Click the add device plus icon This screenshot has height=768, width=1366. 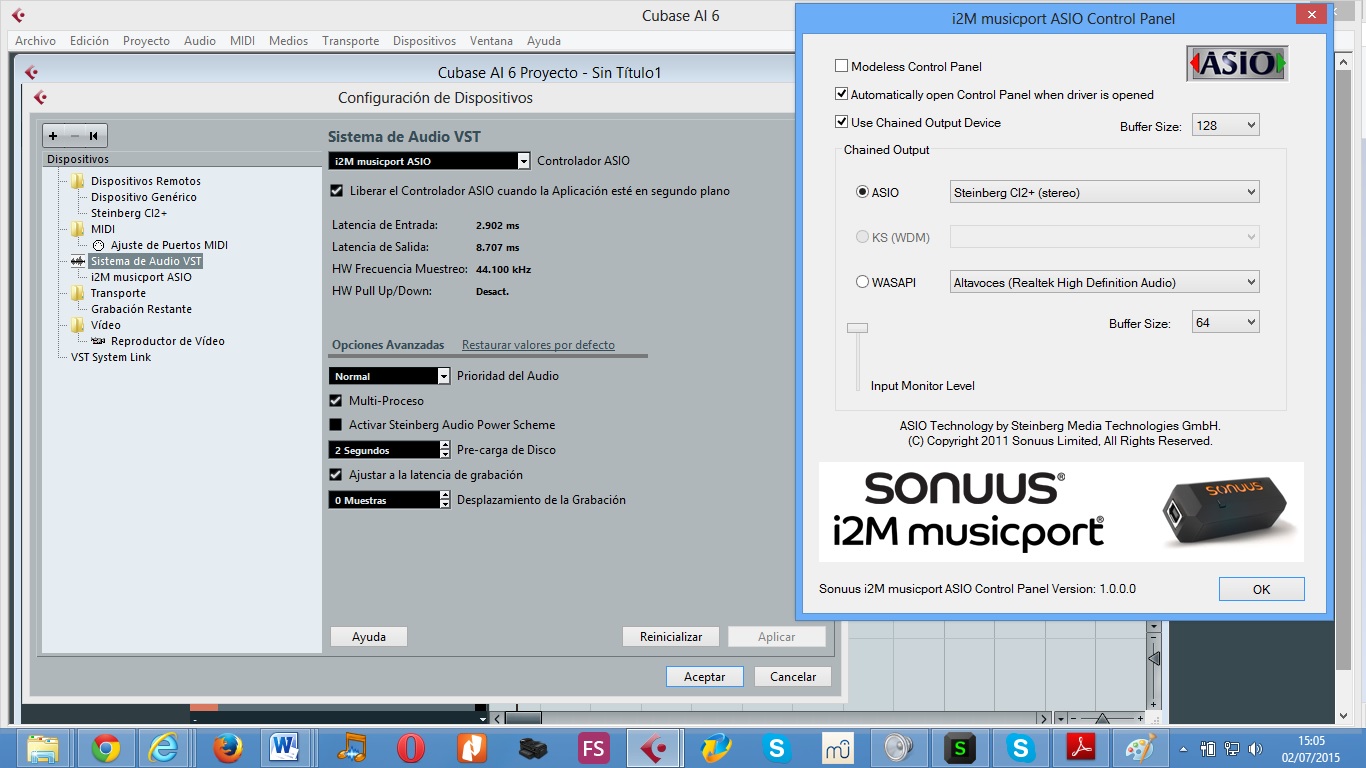tap(53, 136)
